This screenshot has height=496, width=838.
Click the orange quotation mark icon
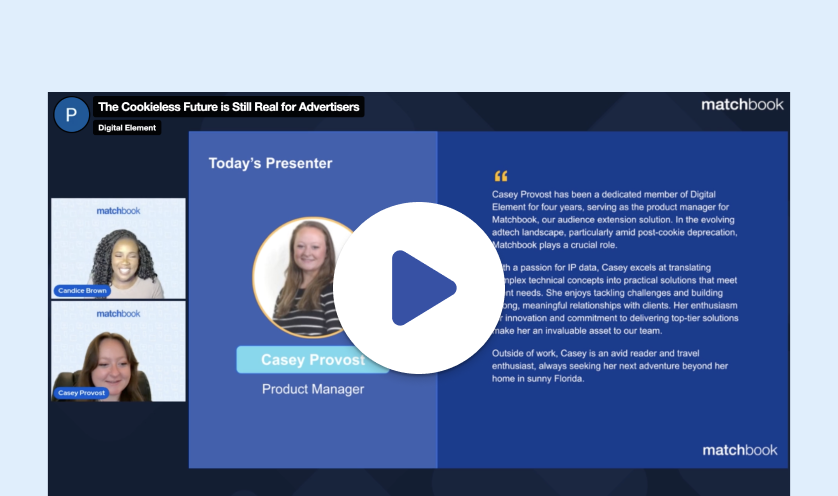coord(501,176)
